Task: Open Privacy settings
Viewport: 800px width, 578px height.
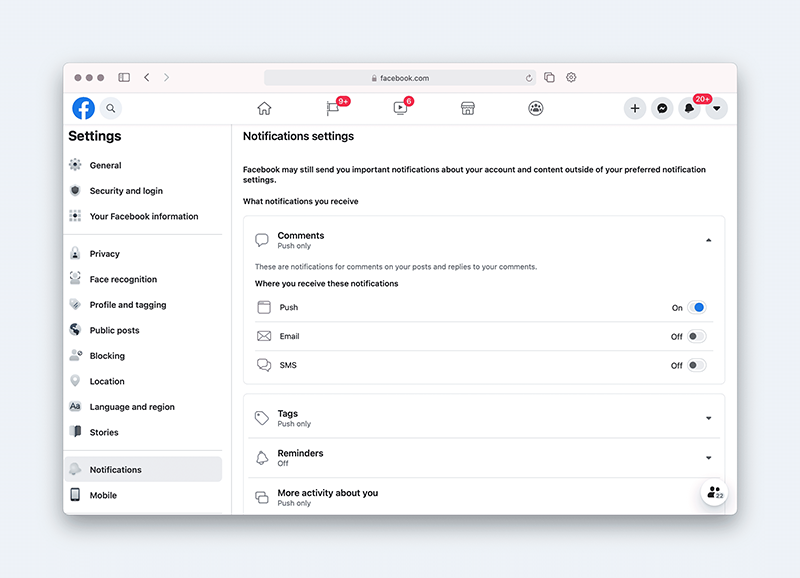Action: point(105,254)
